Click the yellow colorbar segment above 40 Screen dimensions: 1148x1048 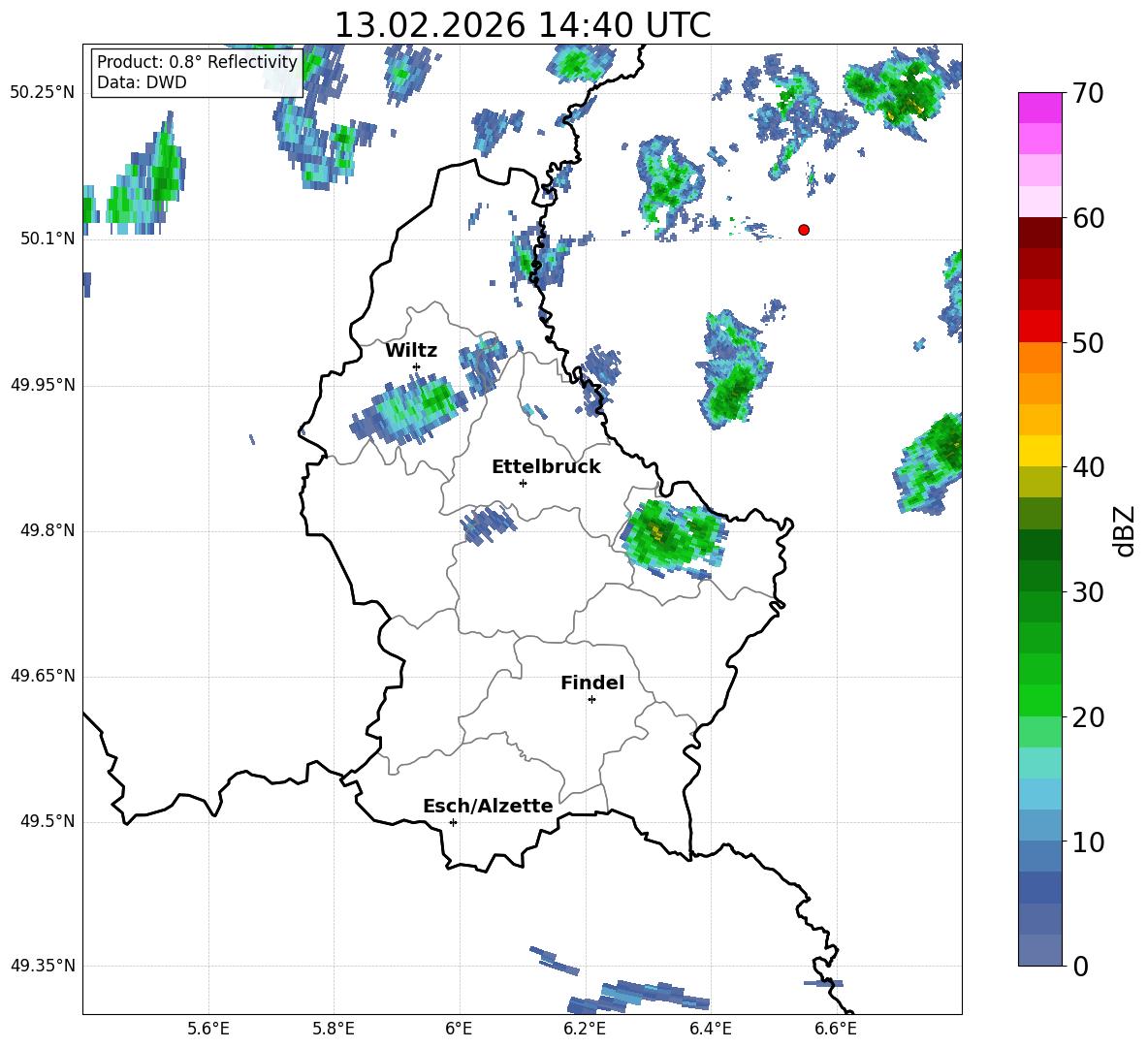1040,451
